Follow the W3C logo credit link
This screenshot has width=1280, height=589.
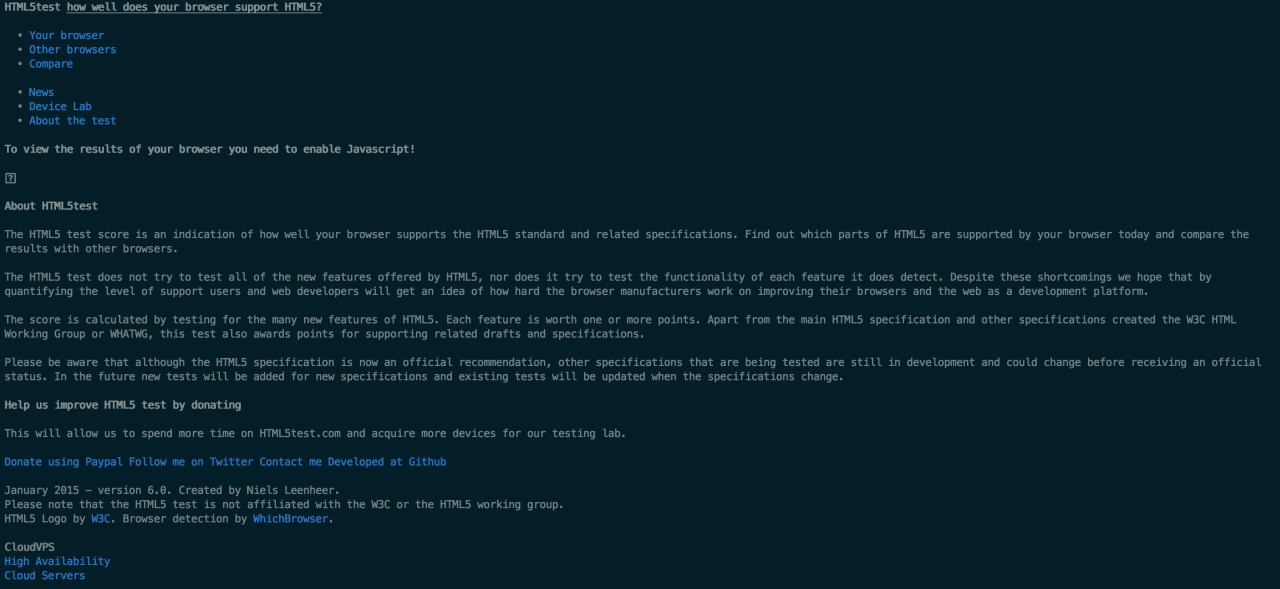point(101,519)
